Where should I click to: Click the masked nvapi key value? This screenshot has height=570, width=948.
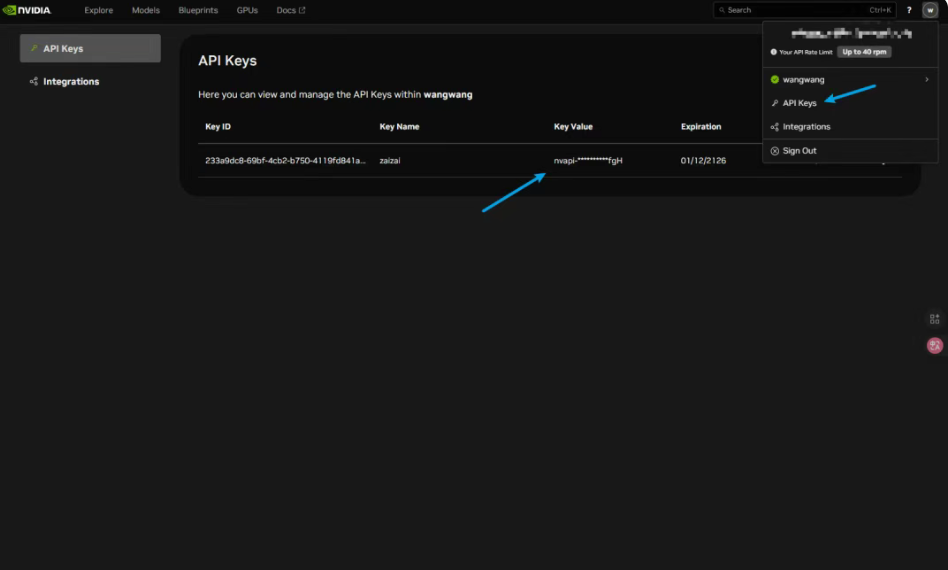pyautogui.click(x=588, y=160)
